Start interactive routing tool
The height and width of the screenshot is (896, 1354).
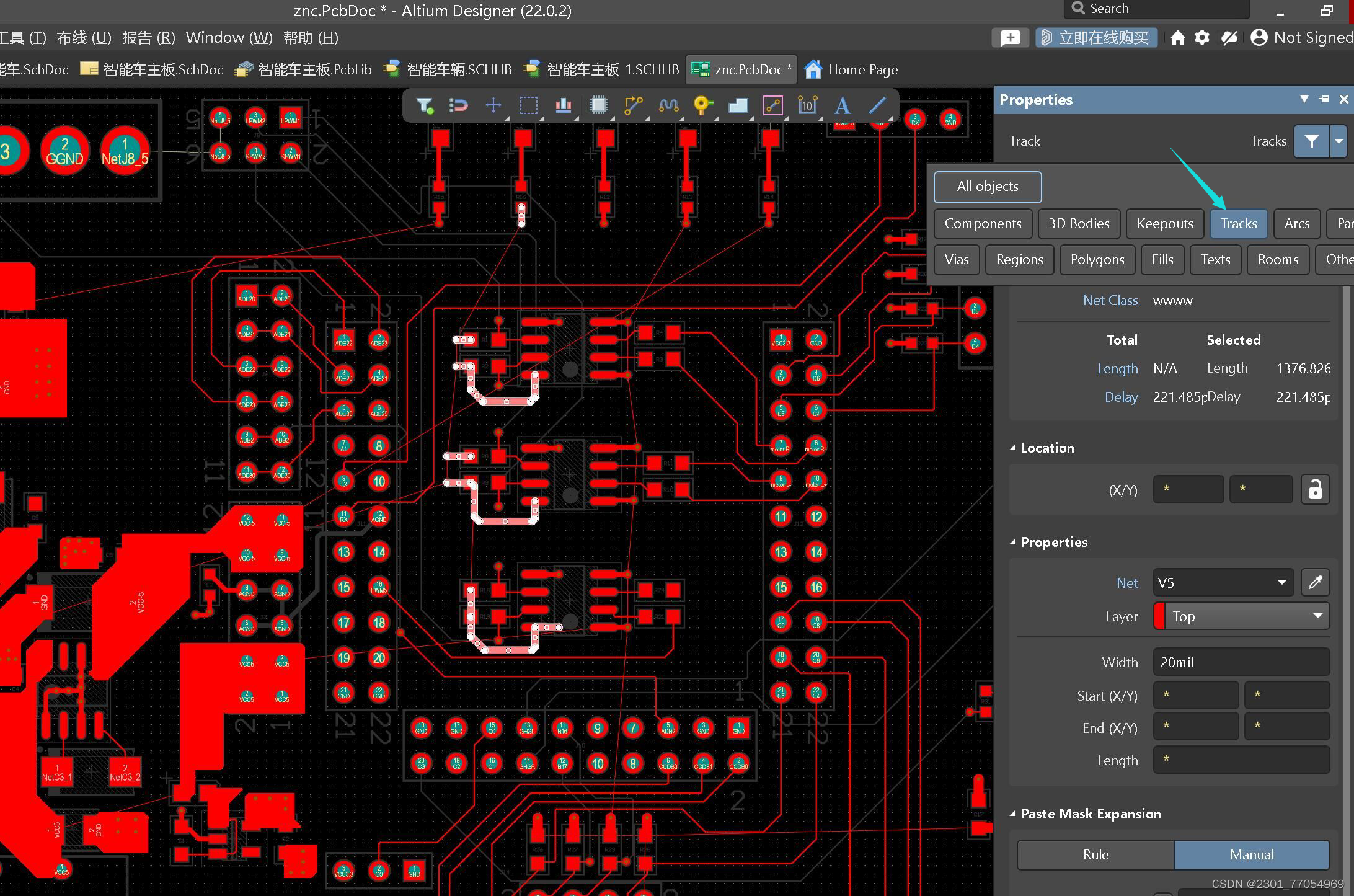(633, 105)
